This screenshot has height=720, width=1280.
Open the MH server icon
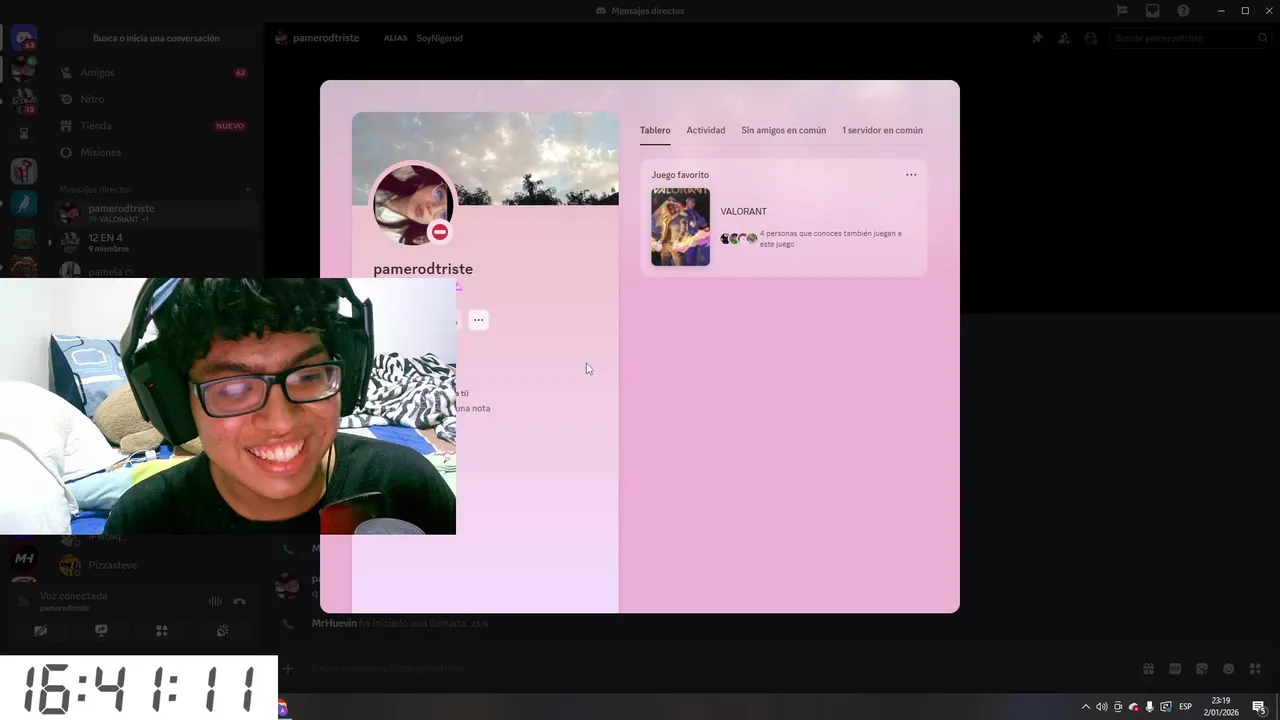pyautogui.click(x=24, y=558)
